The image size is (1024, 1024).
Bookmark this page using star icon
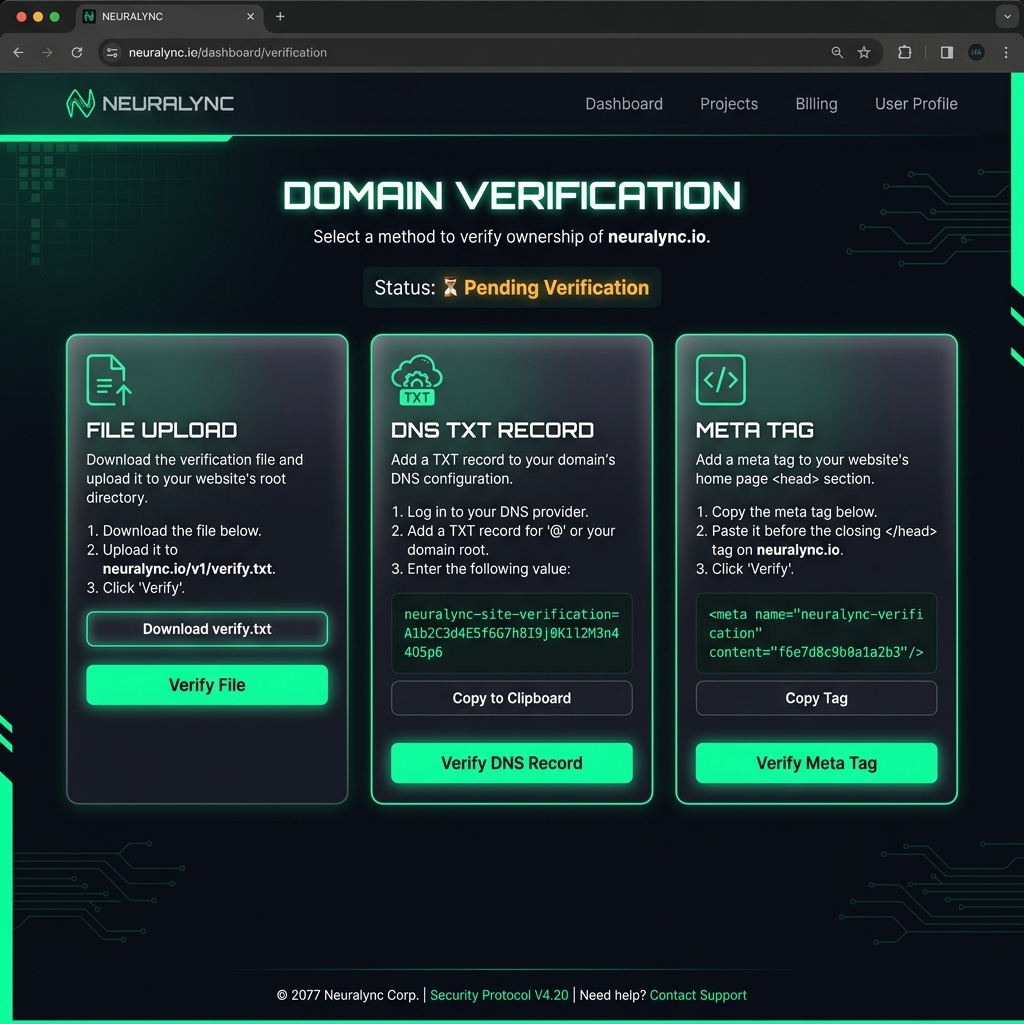(864, 52)
